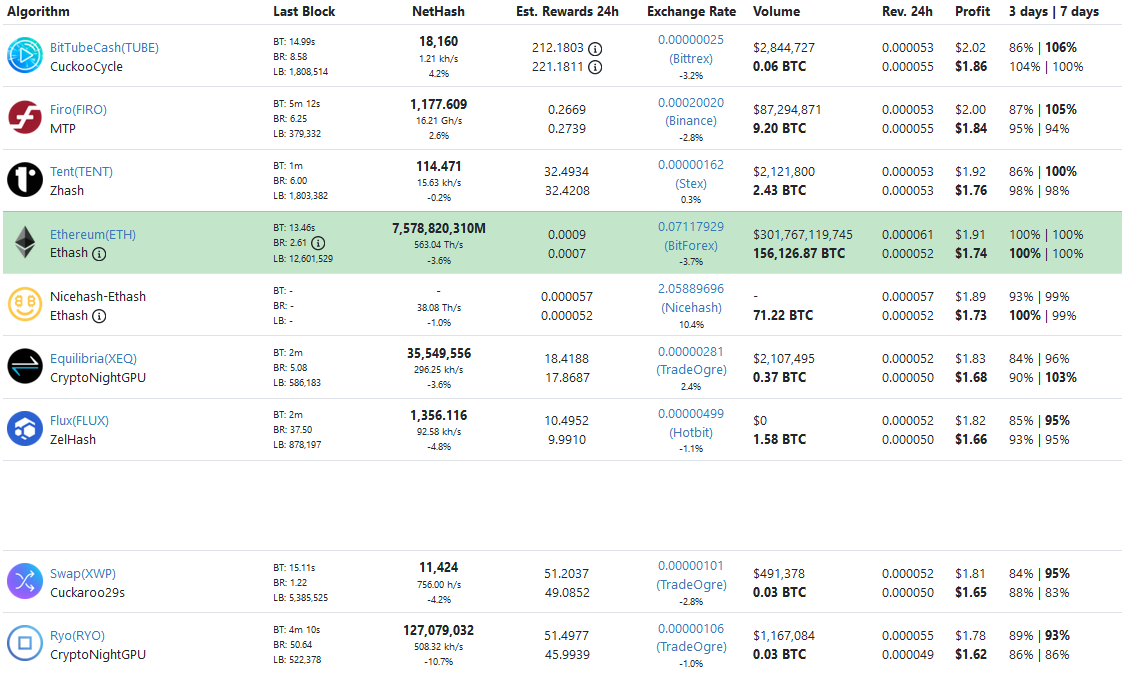Click the LB: 12,601,529 last block
The width and height of the screenshot is (1125, 674).
pyautogui.click(x=303, y=258)
